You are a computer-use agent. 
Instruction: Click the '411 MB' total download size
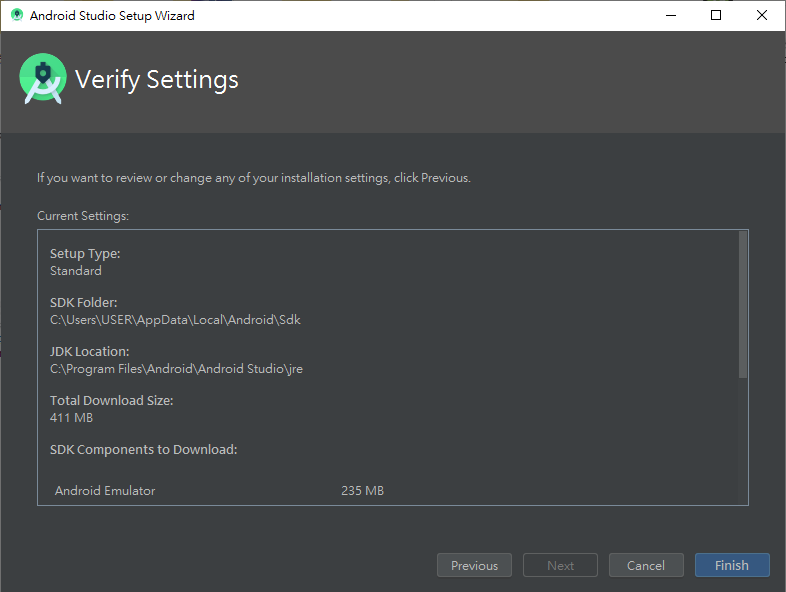71,418
